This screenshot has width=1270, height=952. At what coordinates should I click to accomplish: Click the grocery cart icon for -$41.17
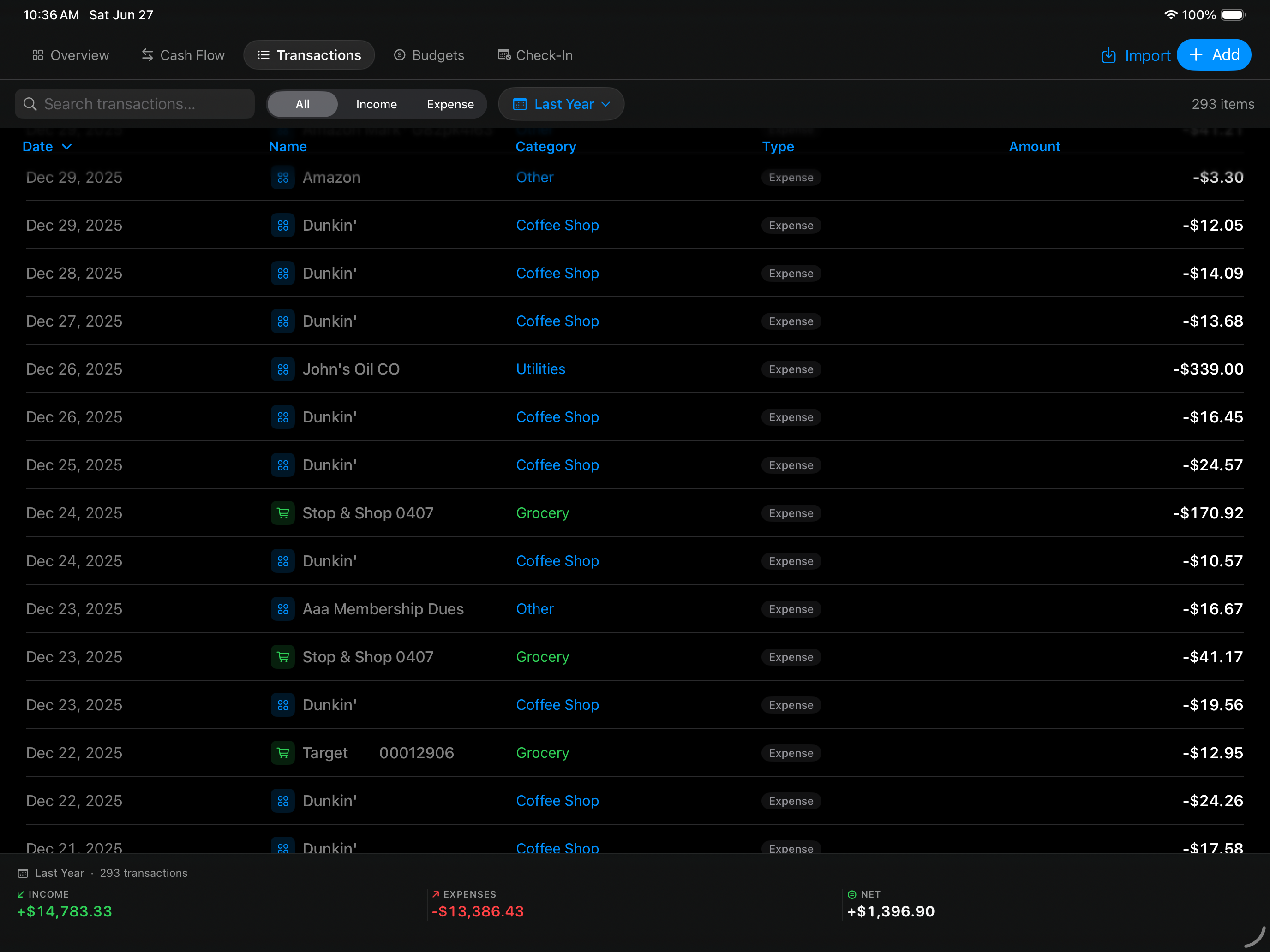[x=283, y=657]
